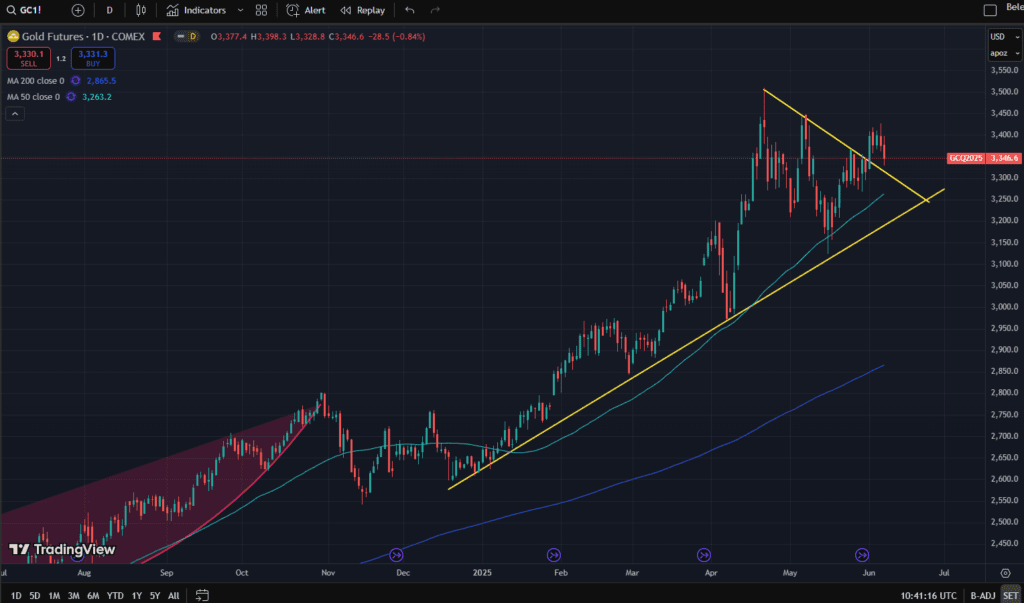Screen dimensions: 1024x603
Task: Open the D interval selector
Action: 109,10
